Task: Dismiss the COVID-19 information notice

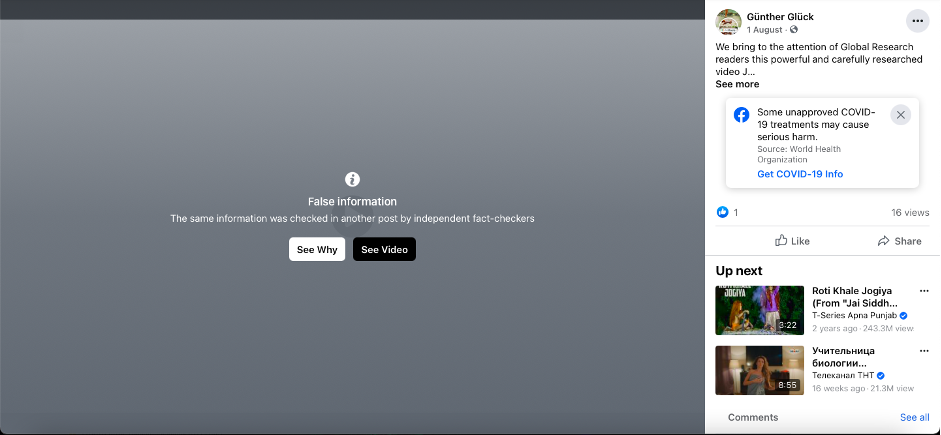Action: click(x=900, y=115)
